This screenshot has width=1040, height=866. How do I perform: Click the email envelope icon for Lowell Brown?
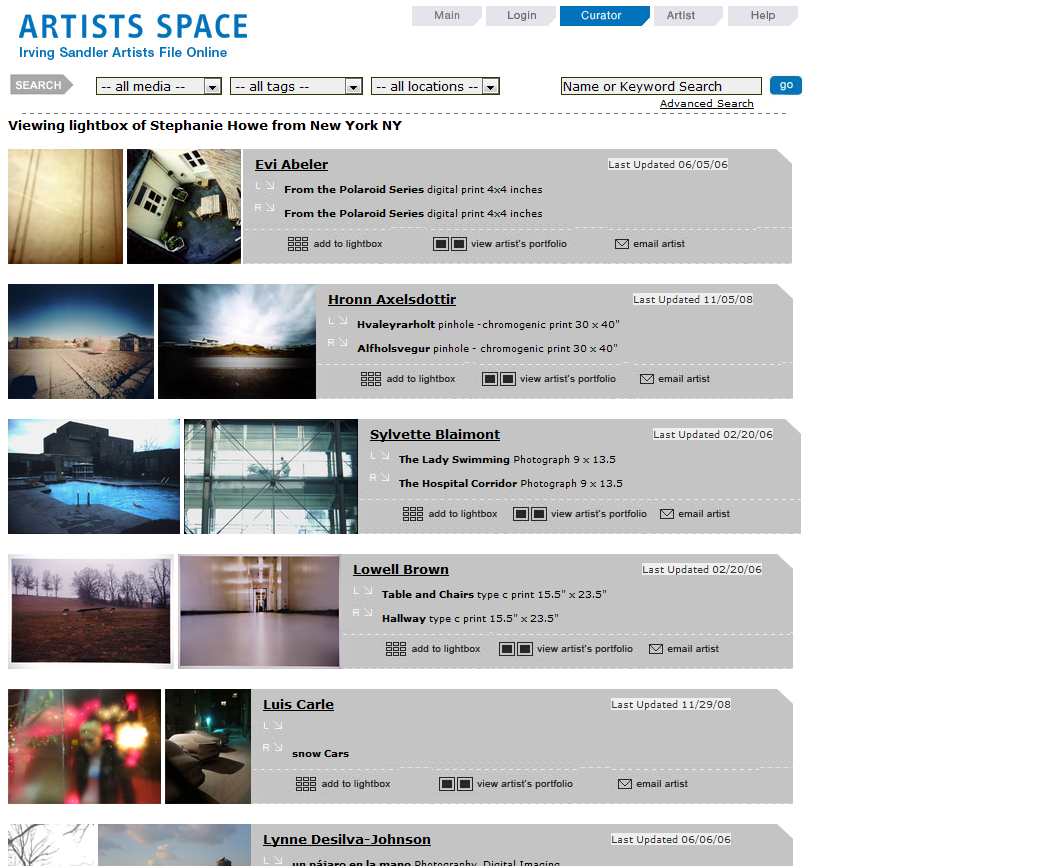[656, 649]
